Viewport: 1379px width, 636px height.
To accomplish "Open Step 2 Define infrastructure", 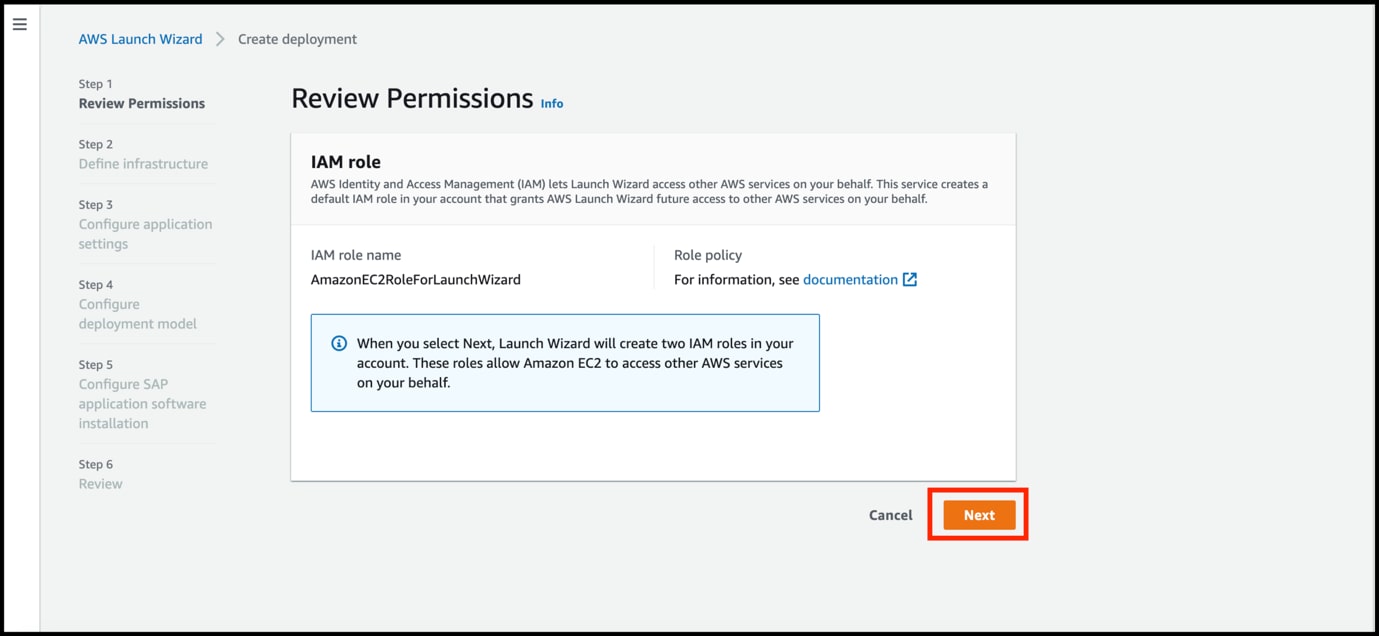I will click(143, 164).
